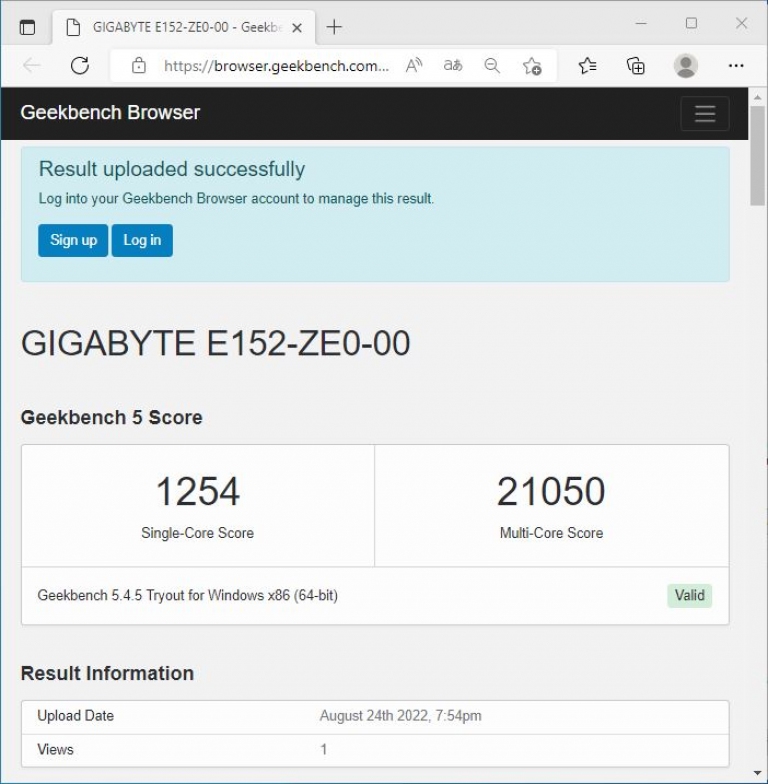
Task: Open the translate page option
Action: point(453,66)
